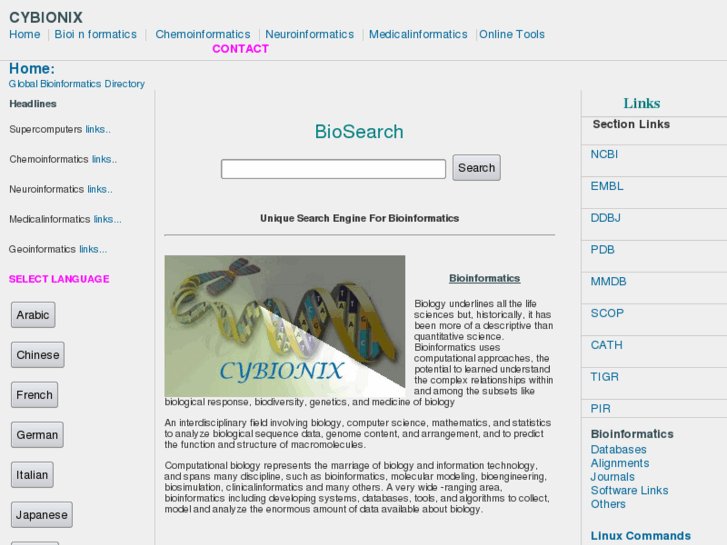Open PDB section link
The height and width of the screenshot is (545, 727).
click(602, 250)
